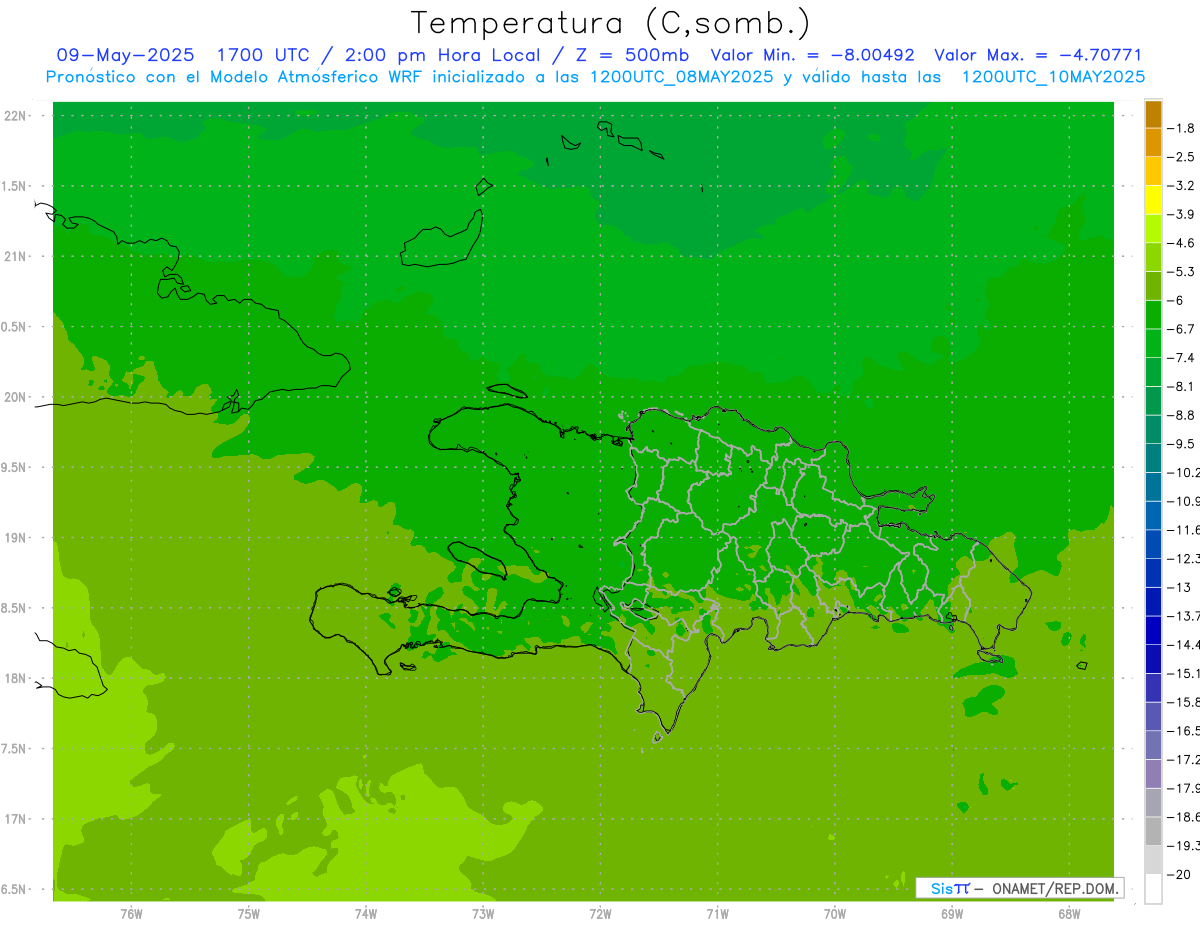Viewport: 1200px width, 927px height.
Task: Pick the teal swatch between -8.8 and -9.5
Action: point(1153,429)
